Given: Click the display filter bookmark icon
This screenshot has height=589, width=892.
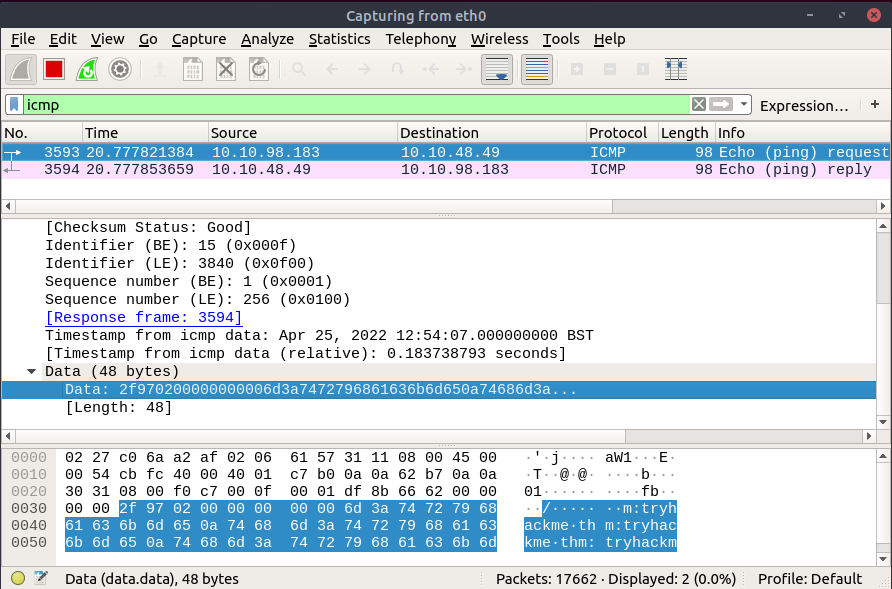Looking at the screenshot, I should click(14, 105).
